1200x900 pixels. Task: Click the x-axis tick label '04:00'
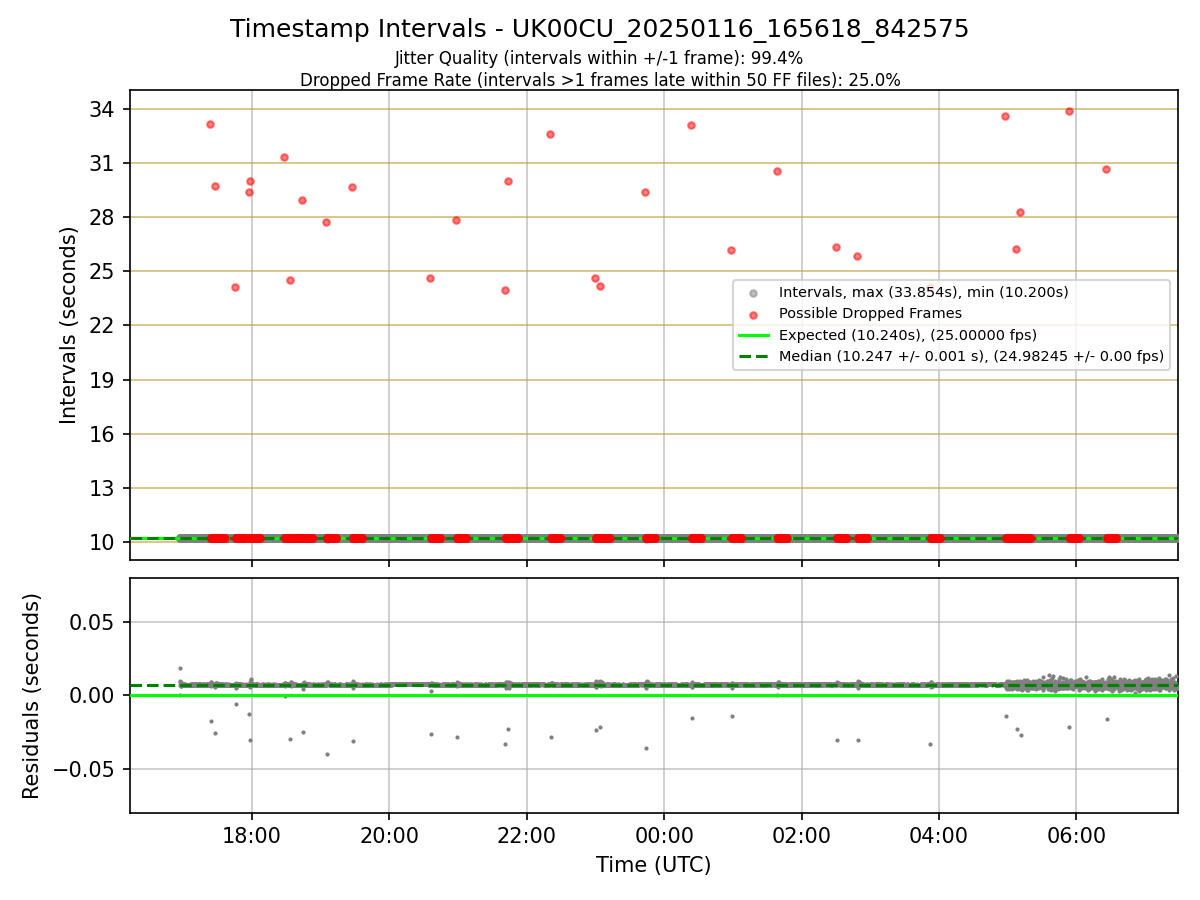tap(938, 834)
